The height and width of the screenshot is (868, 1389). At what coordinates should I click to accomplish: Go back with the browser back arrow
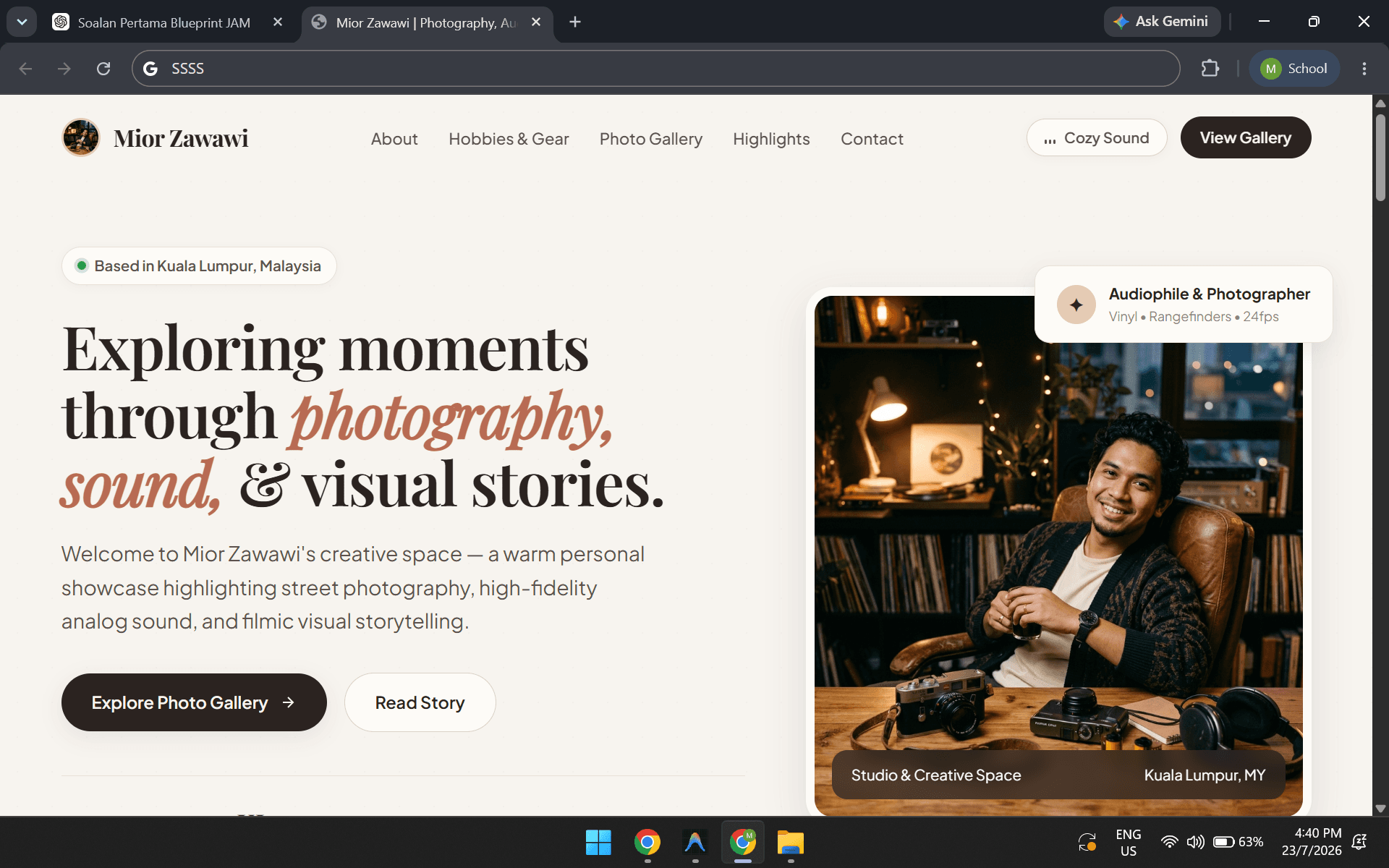(25, 69)
